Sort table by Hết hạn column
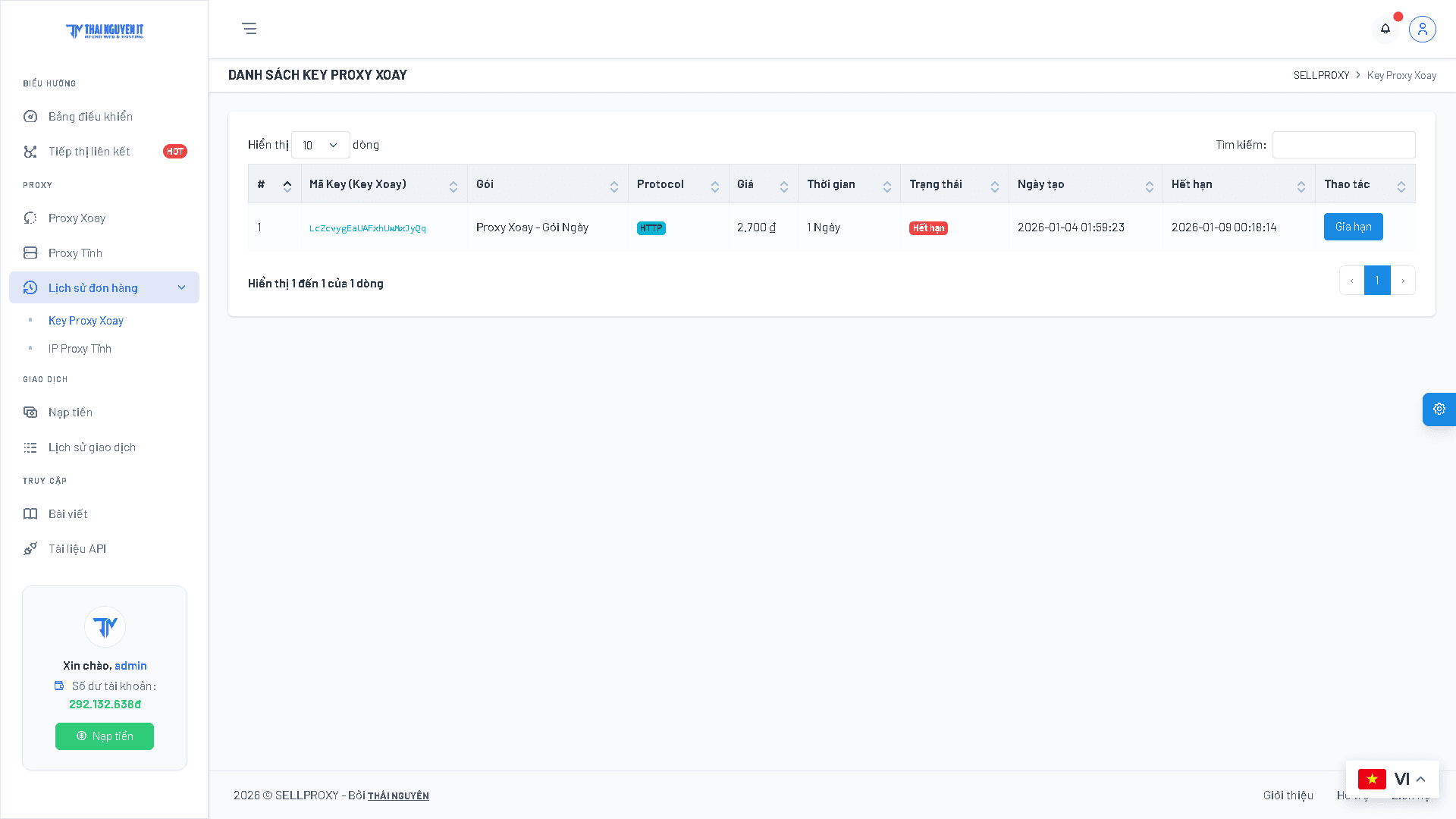This screenshot has width=1456, height=819. pyautogui.click(x=1238, y=184)
